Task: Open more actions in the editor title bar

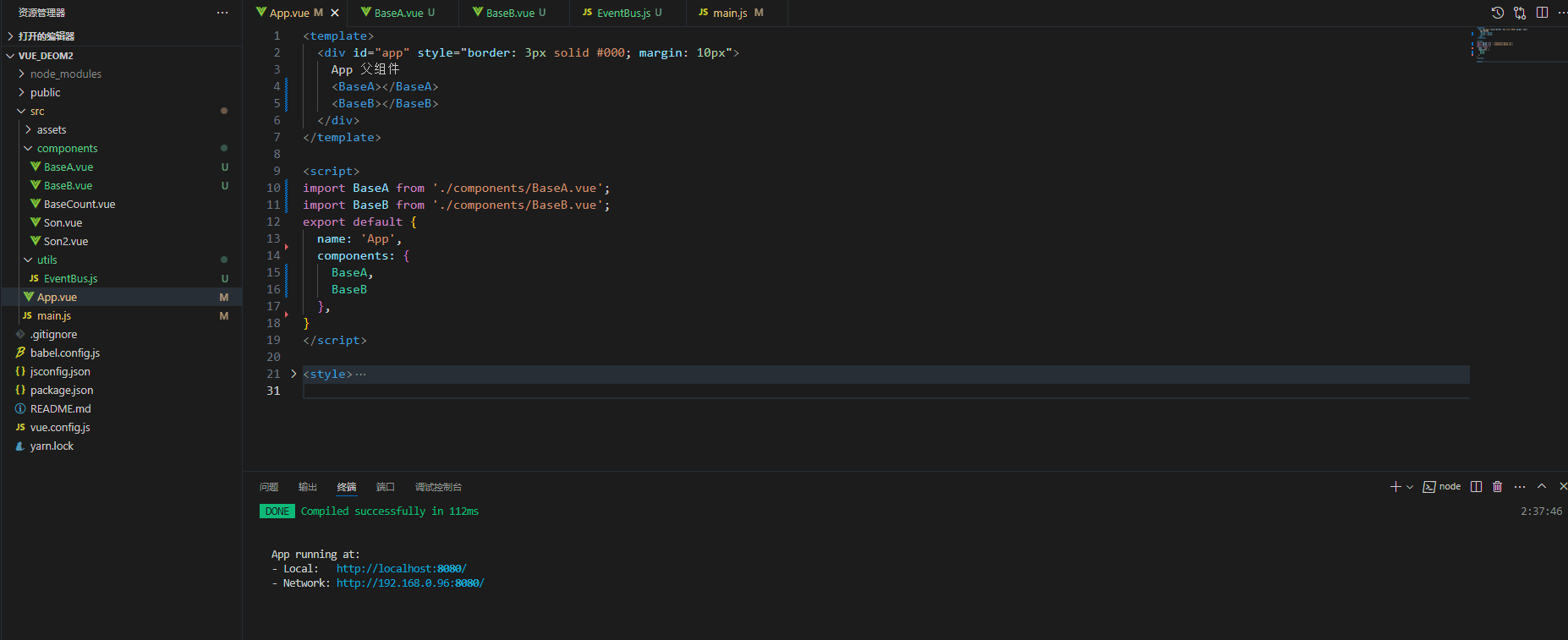Action: (1562, 13)
